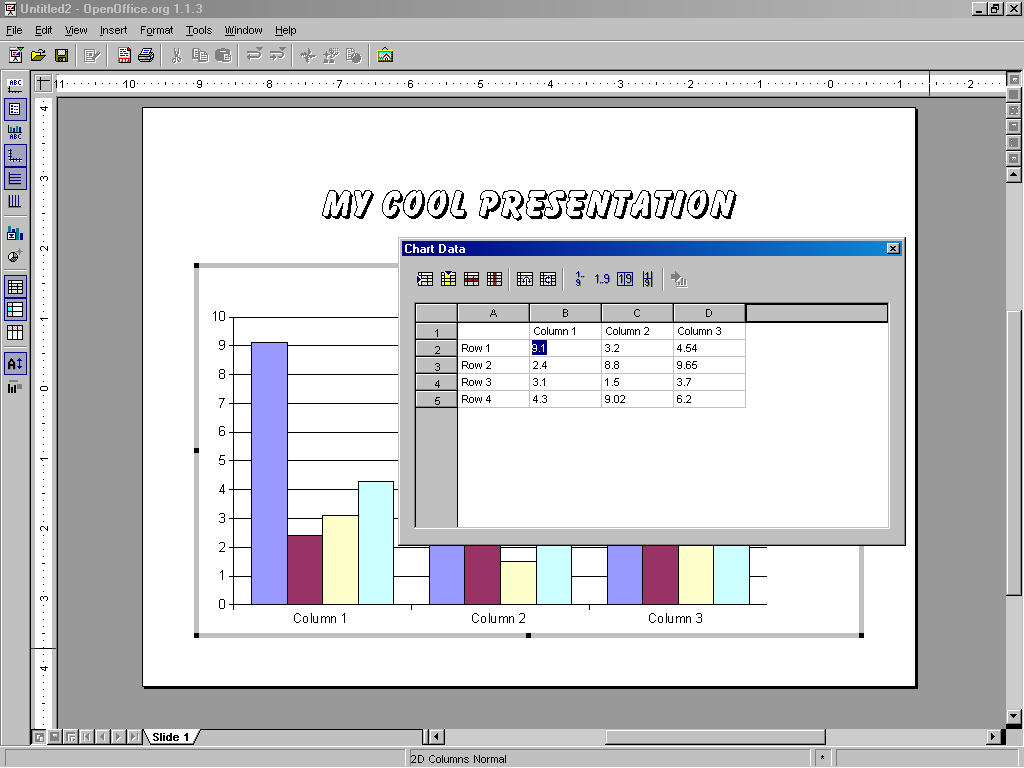
Task: Click the Save document floppy icon
Action: 61,55
